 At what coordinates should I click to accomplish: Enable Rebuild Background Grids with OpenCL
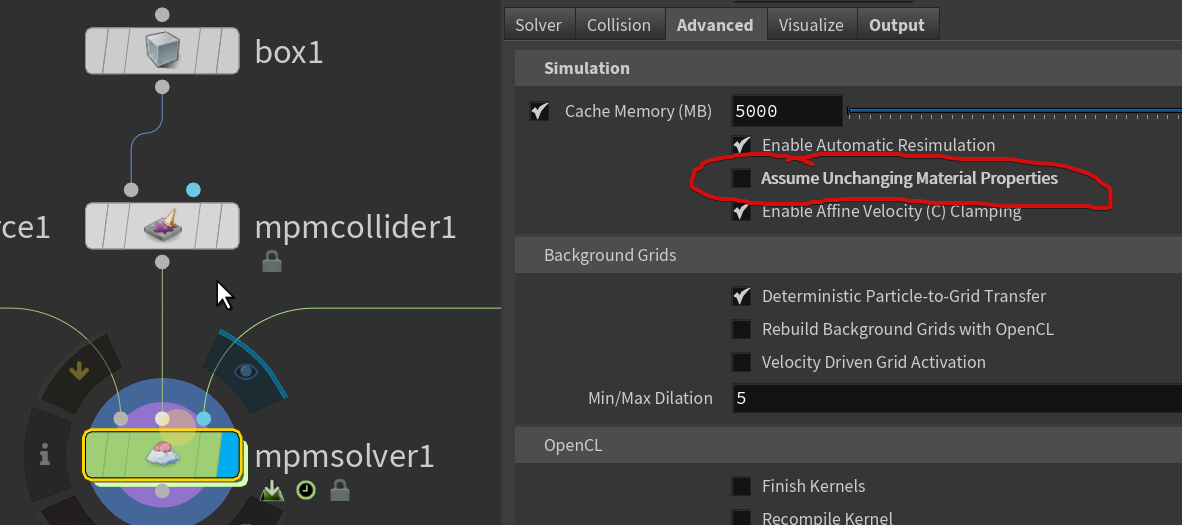[742, 329]
